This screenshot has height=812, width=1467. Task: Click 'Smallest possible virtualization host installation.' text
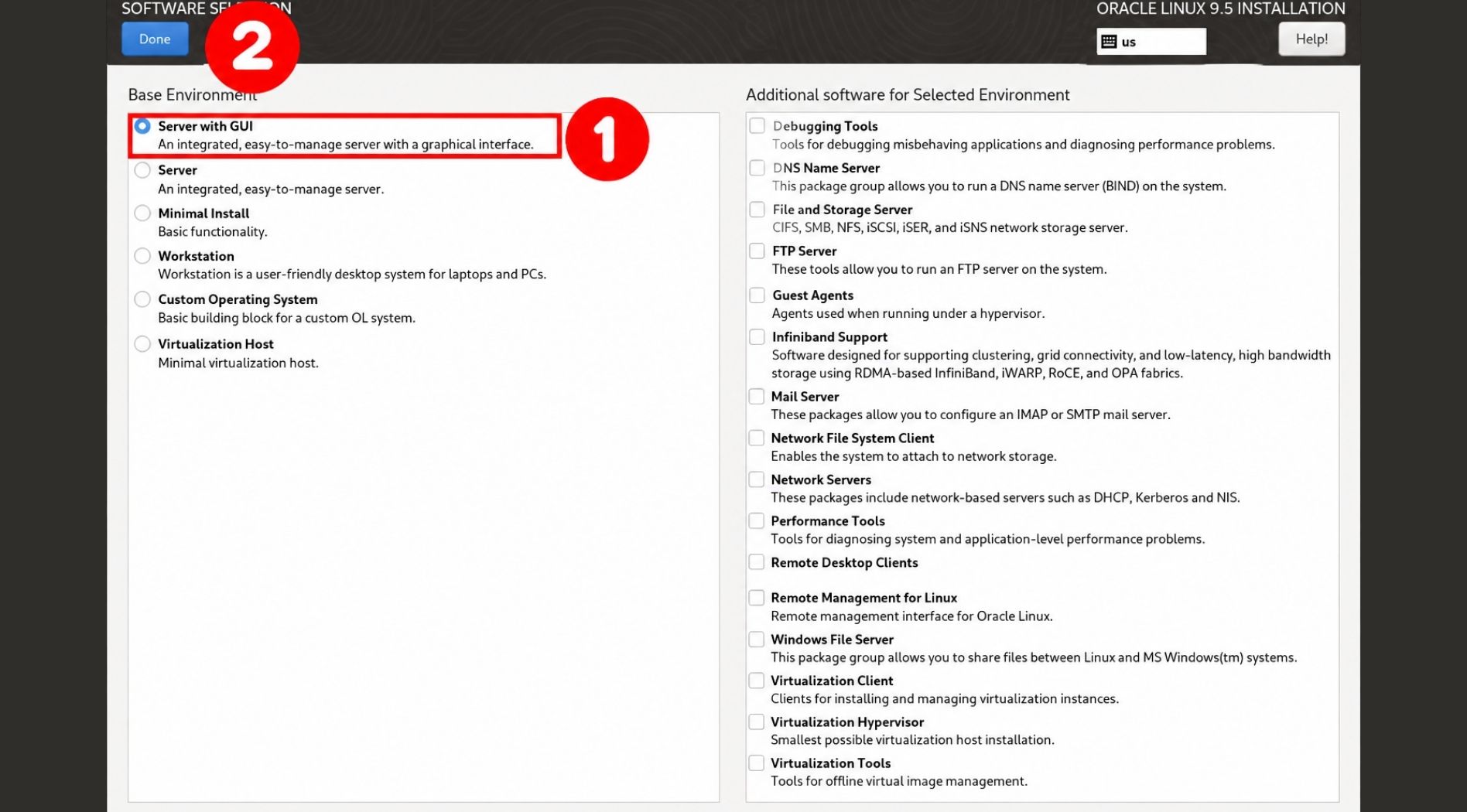[912, 740]
